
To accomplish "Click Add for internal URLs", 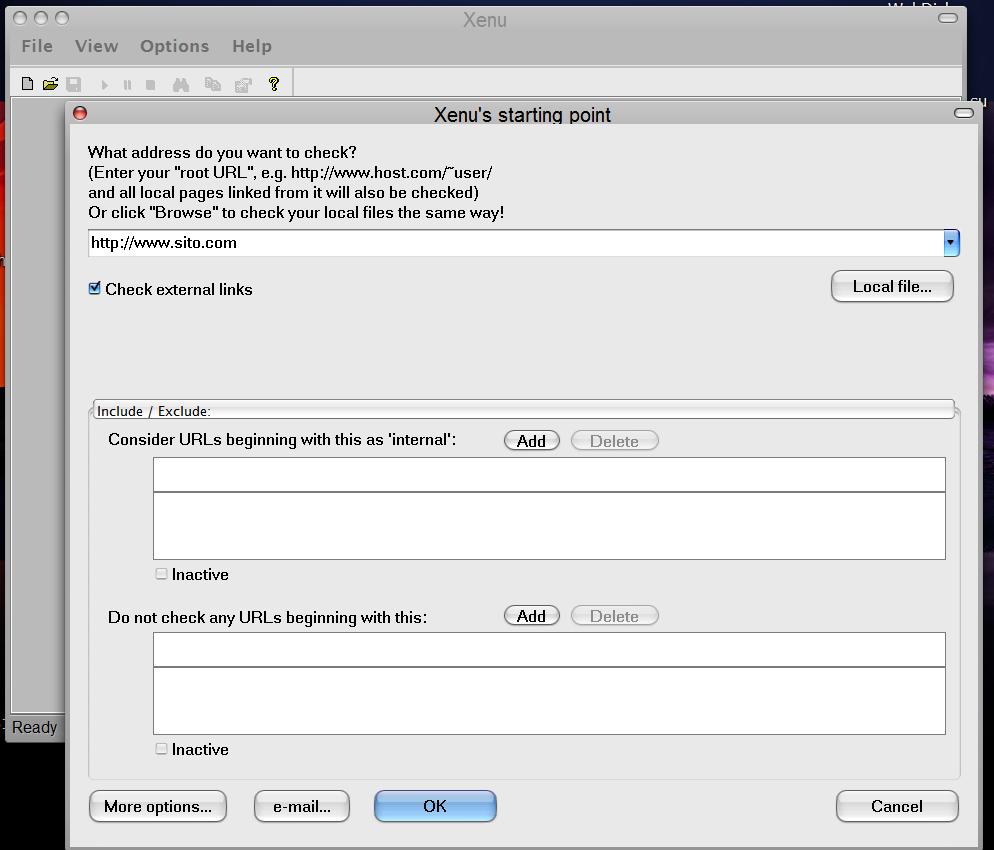I will coord(531,441).
